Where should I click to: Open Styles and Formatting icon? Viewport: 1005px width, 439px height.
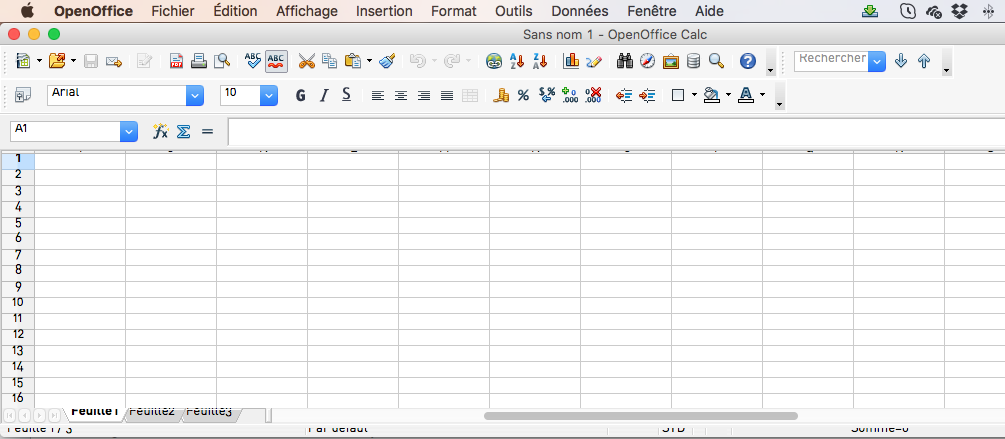(x=23, y=95)
